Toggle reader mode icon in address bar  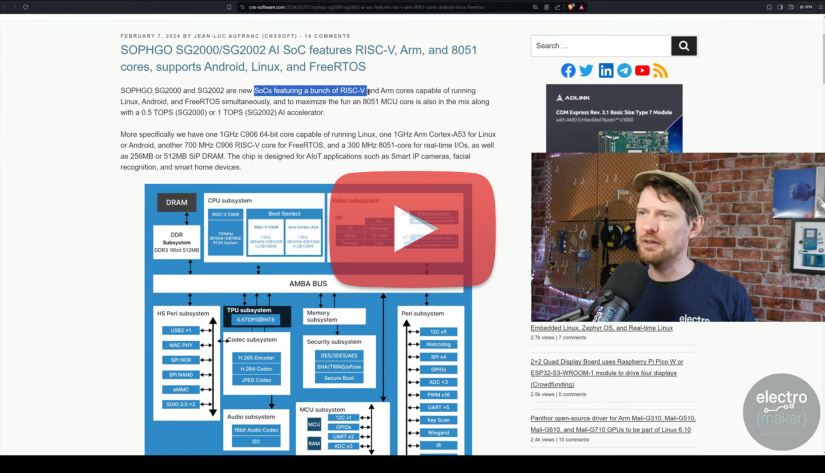(546, 7)
